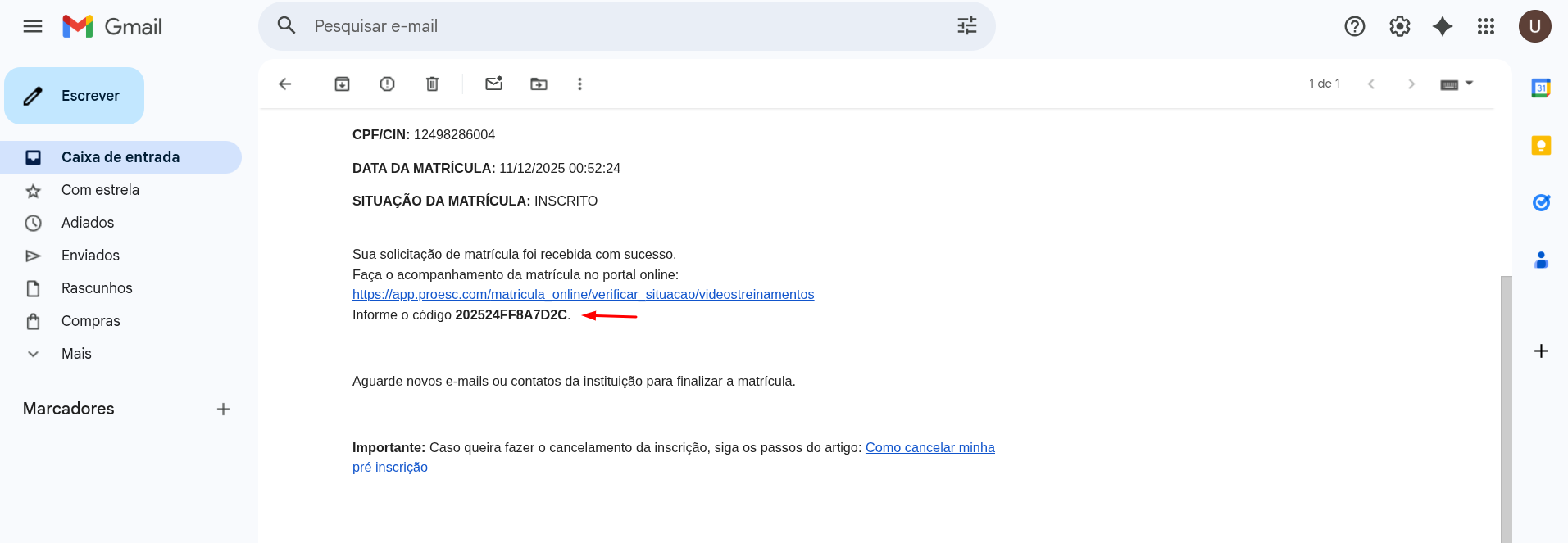This screenshot has width=1568, height=543.
Task: Open the Rascunhos folder
Action: click(97, 288)
